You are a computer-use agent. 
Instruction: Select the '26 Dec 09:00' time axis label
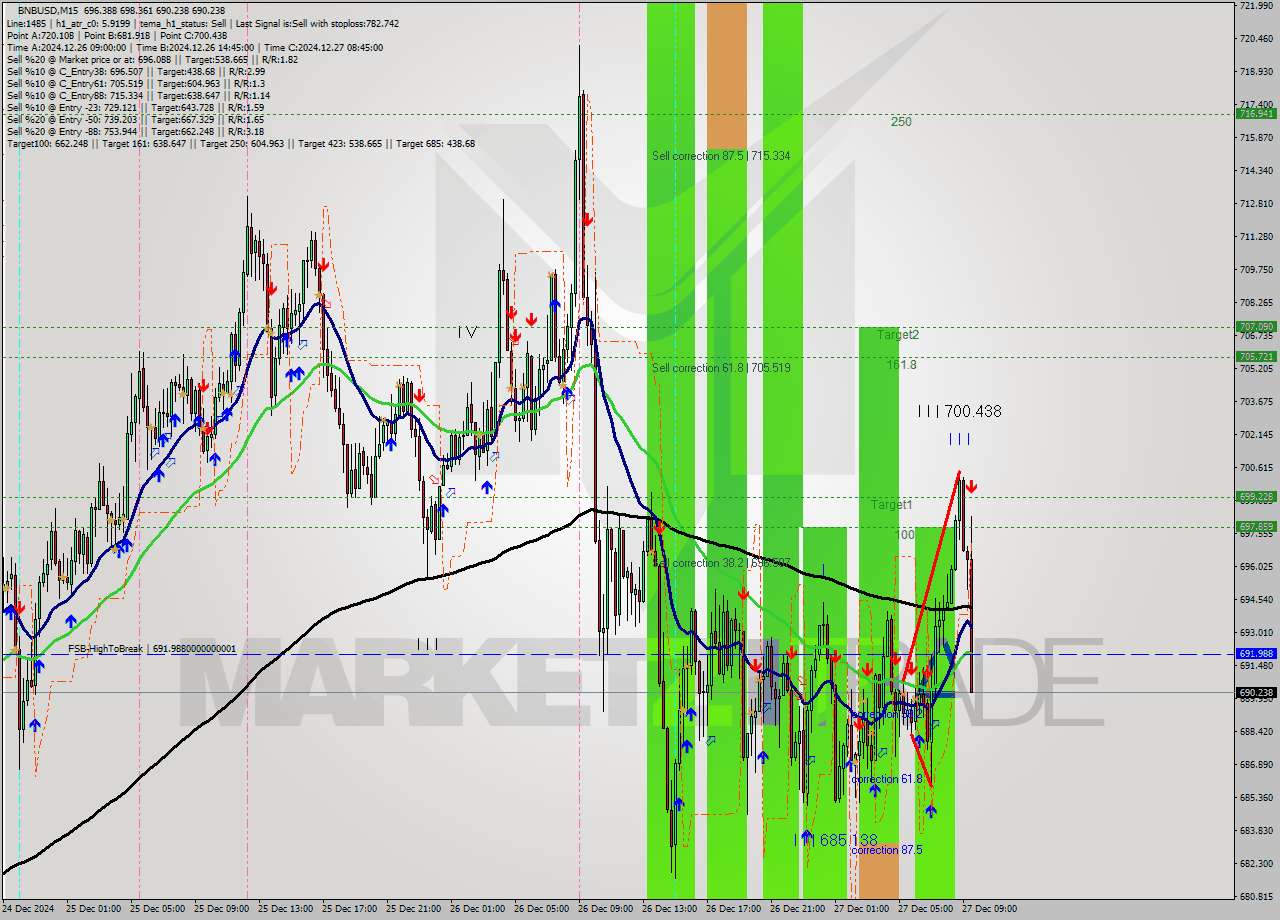click(x=604, y=909)
